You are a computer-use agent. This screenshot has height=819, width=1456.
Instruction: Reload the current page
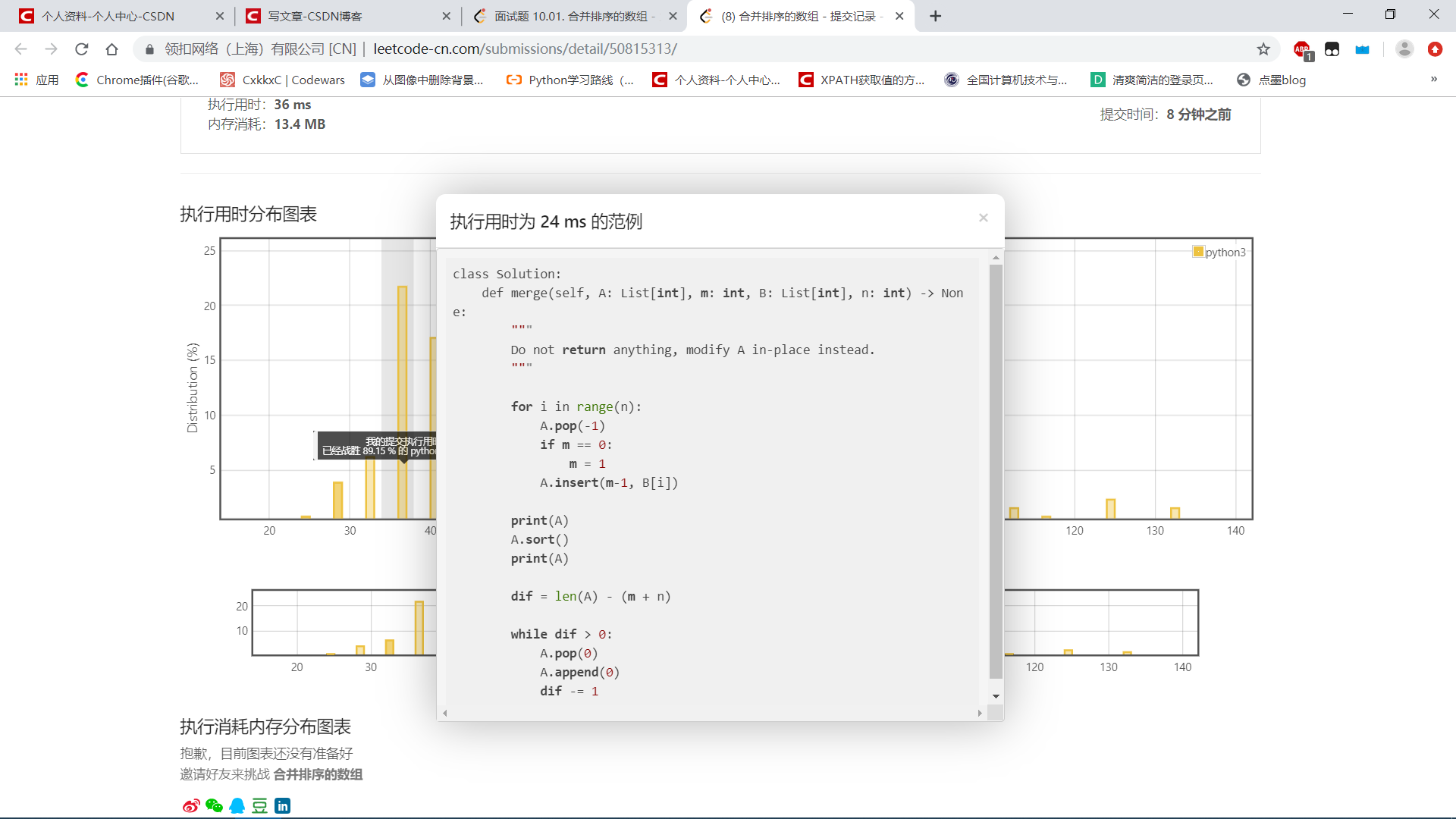pyautogui.click(x=82, y=49)
